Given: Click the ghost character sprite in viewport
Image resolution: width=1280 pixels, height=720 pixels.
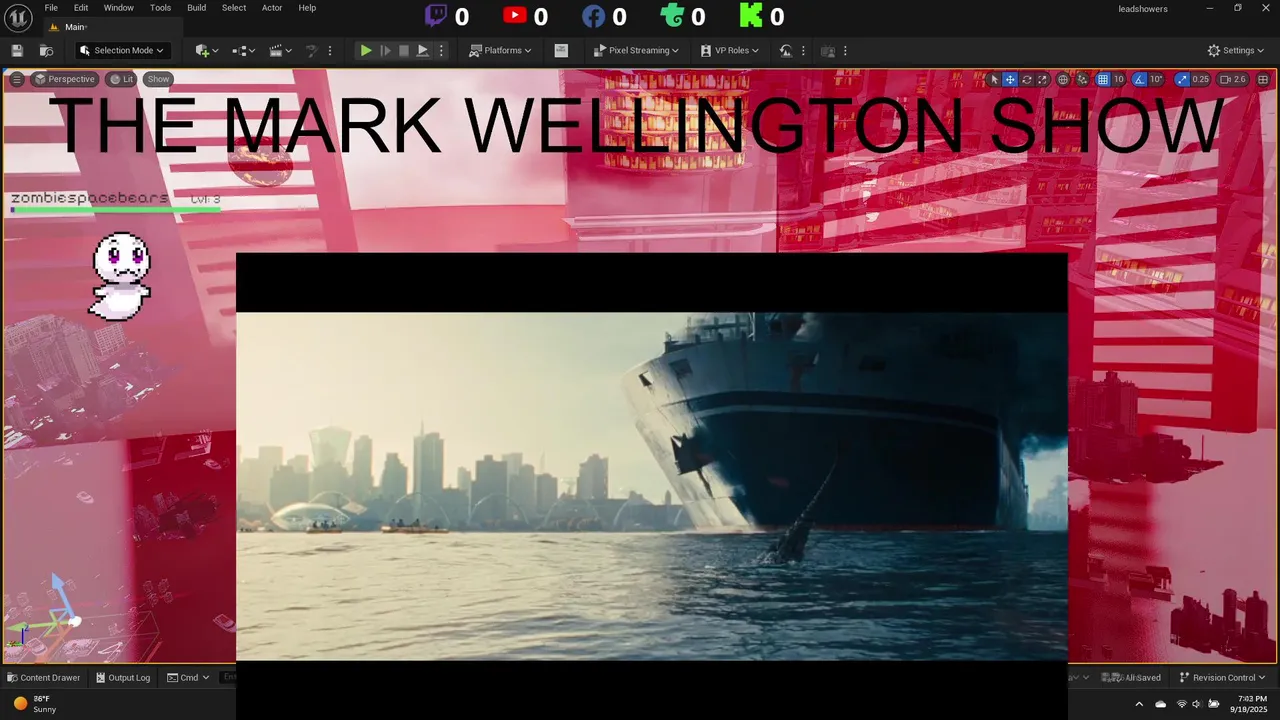Looking at the screenshot, I should 121,277.
